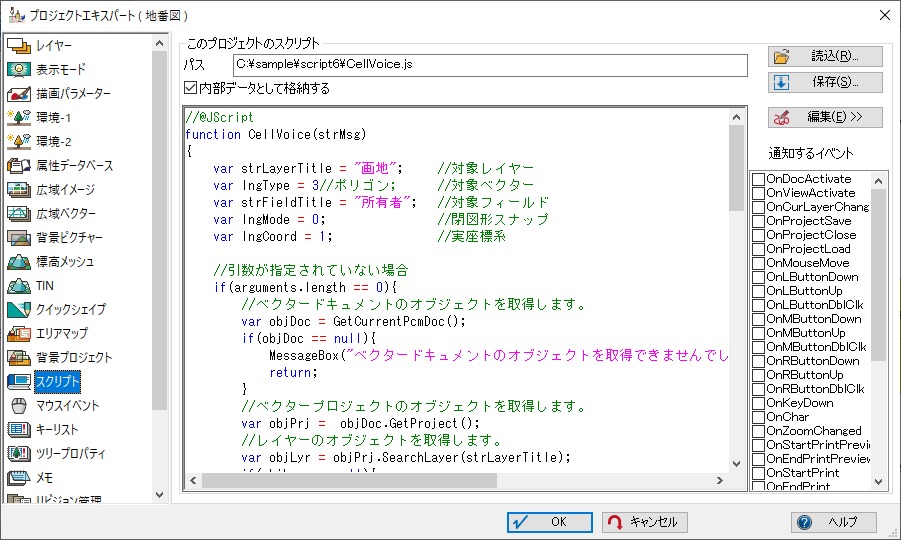Click the パス script path field
Image resolution: width=901 pixels, height=540 pixels.
tap(490, 65)
